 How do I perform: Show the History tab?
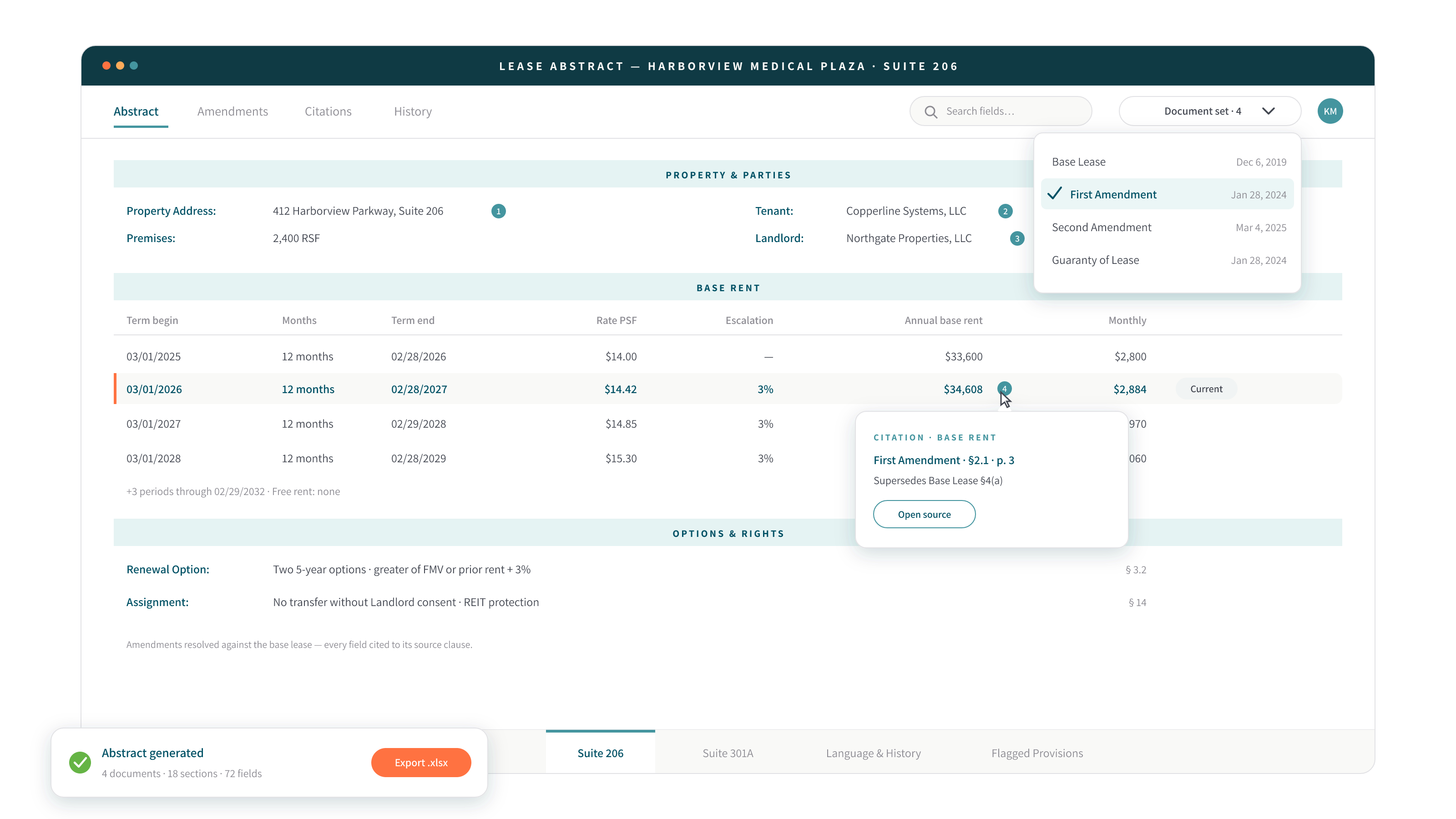pos(413,111)
